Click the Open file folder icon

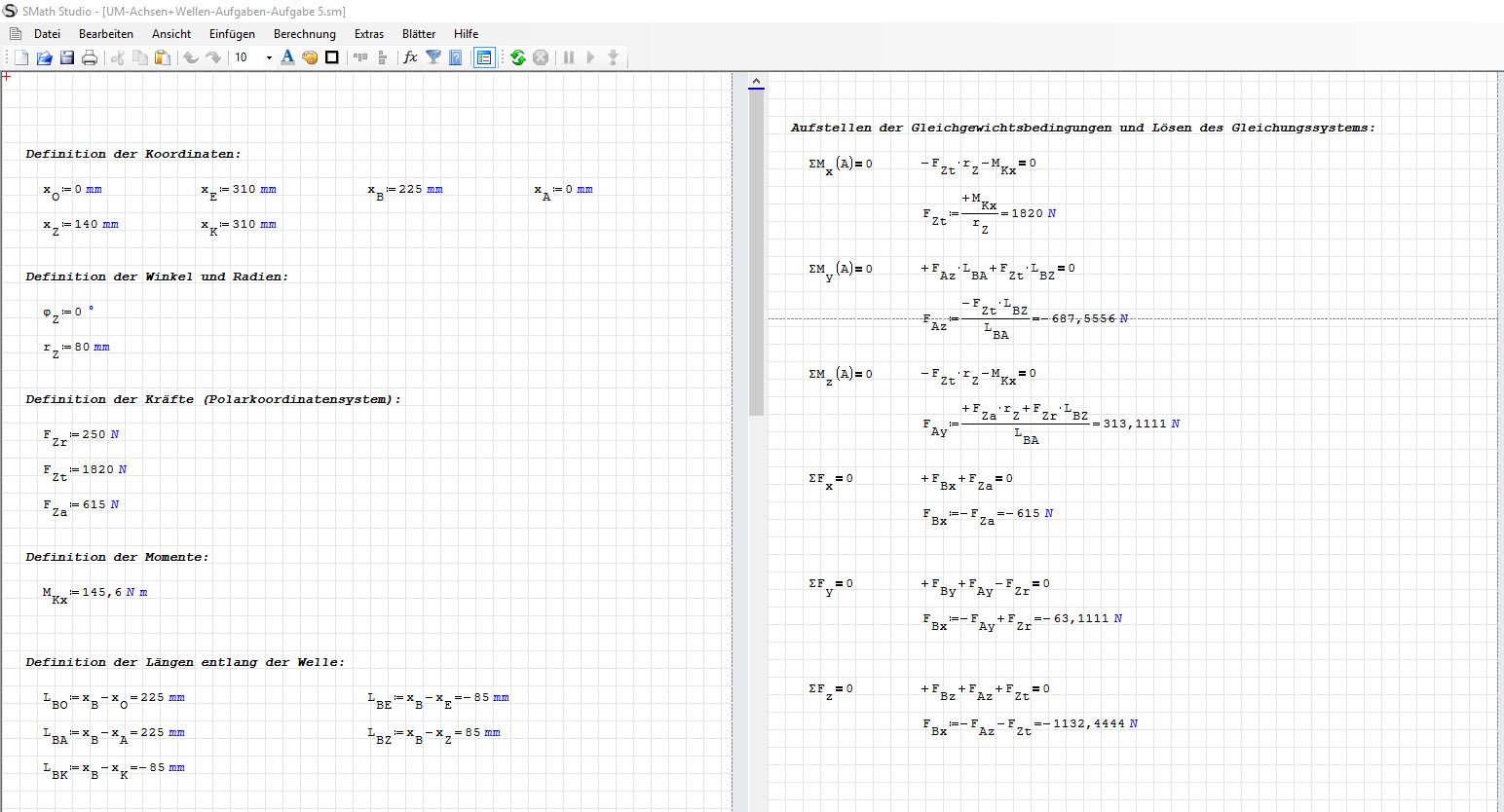click(x=44, y=57)
